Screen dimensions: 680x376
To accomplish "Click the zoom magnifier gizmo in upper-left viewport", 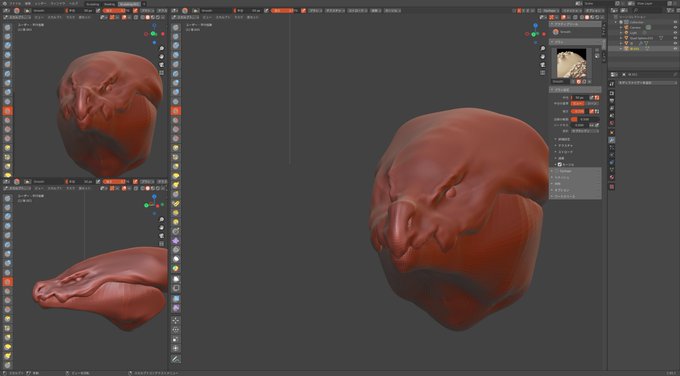I will (161, 48).
